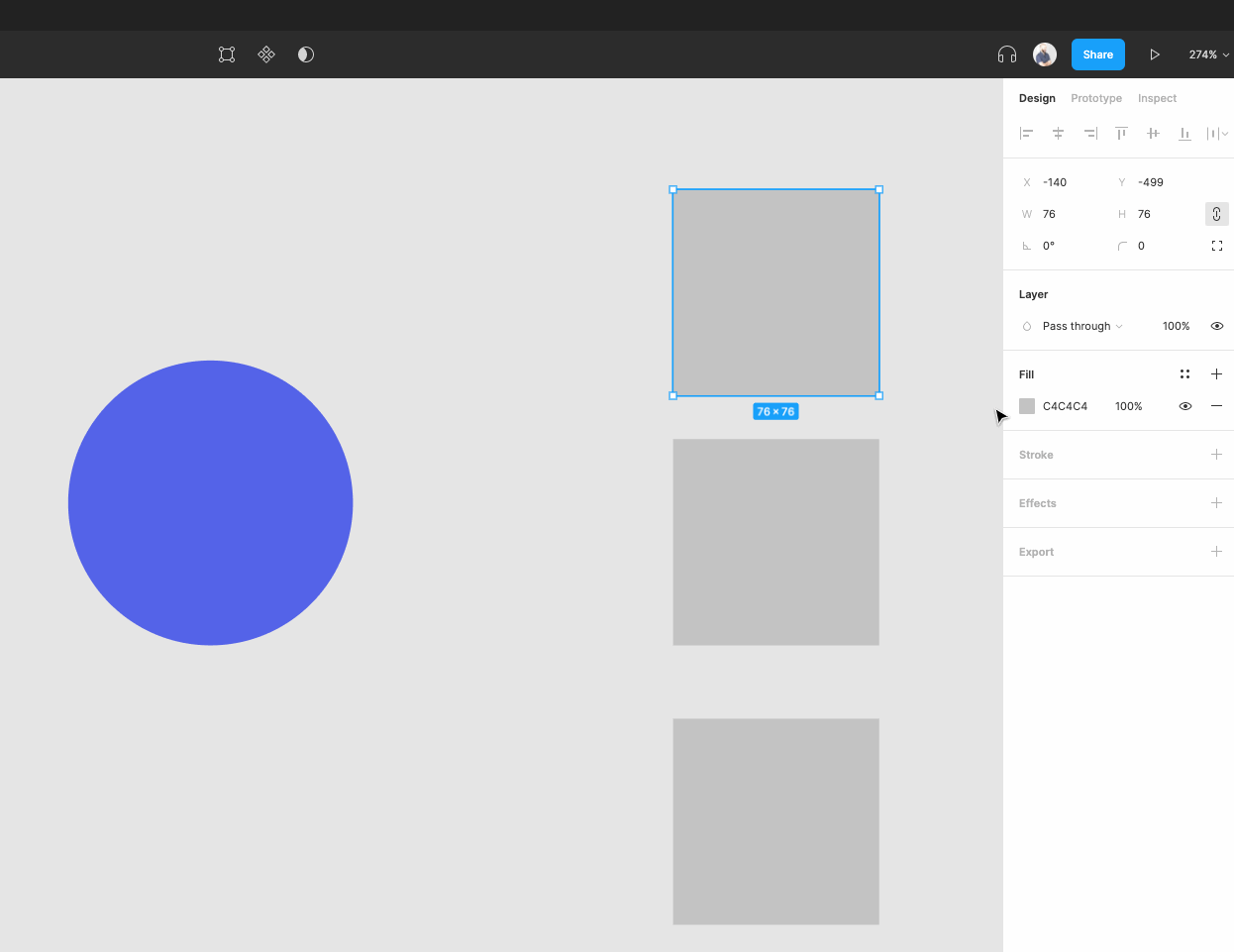Toggle fill visibility eye icon

1185,406
